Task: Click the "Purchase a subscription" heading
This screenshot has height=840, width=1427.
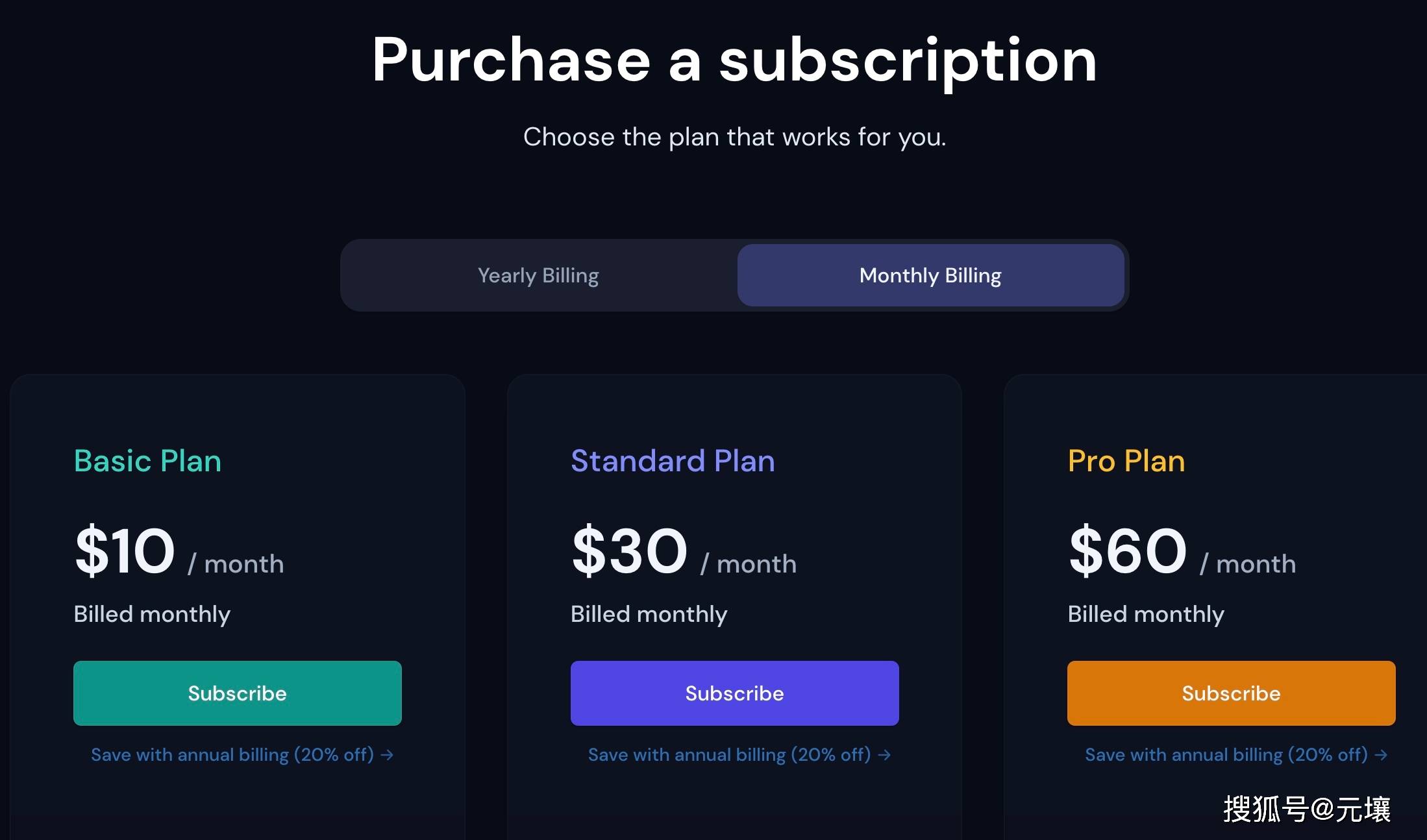Action: [734, 60]
